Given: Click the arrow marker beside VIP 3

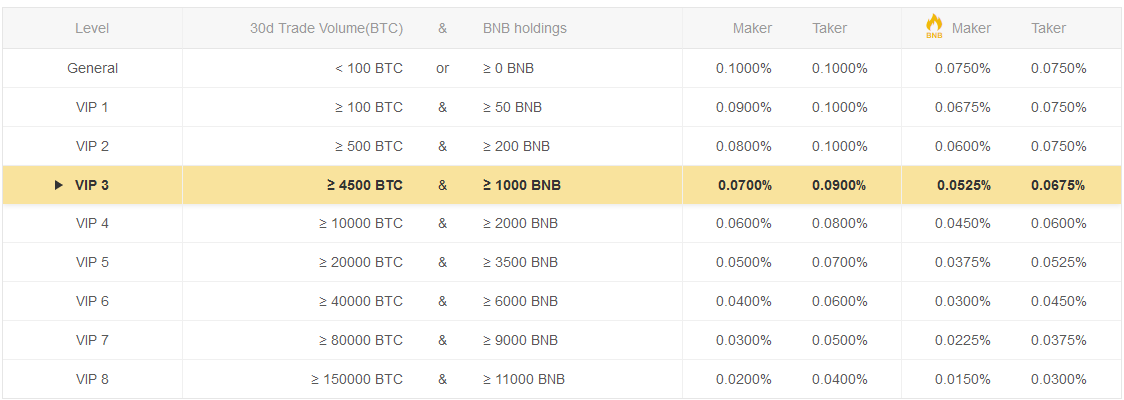Looking at the screenshot, I should tap(59, 185).
